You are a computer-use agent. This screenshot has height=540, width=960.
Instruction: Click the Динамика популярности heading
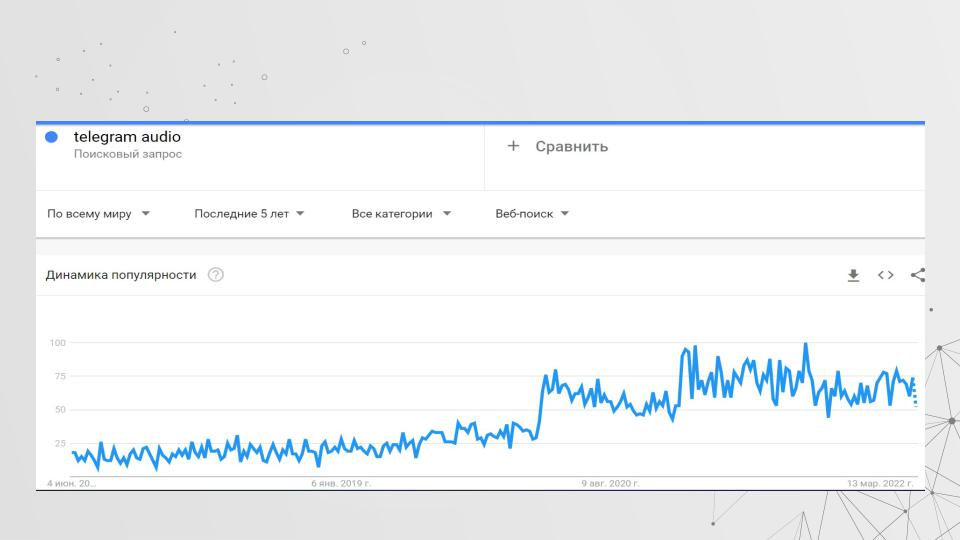[121, 275]
